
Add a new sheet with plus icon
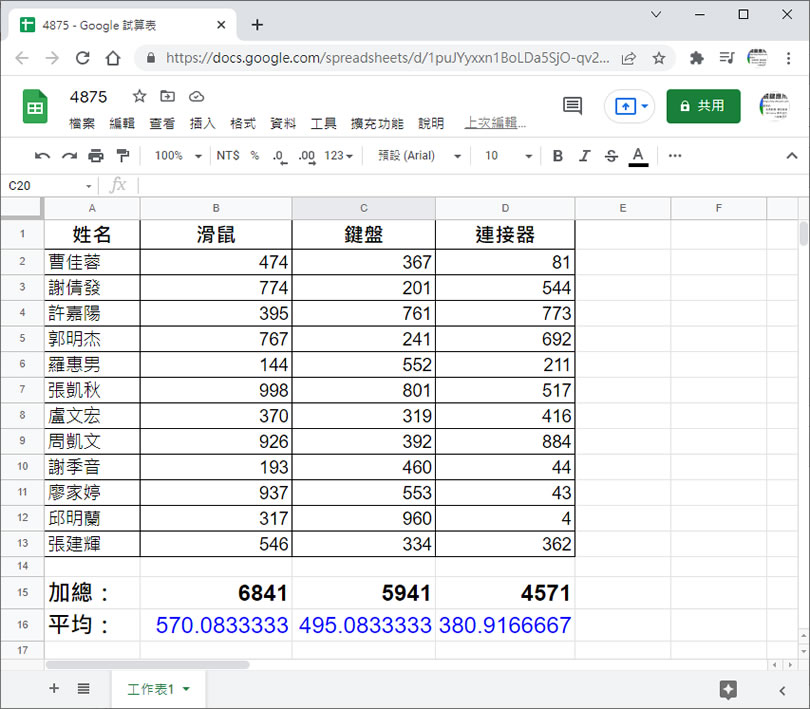tap(54, 688)
